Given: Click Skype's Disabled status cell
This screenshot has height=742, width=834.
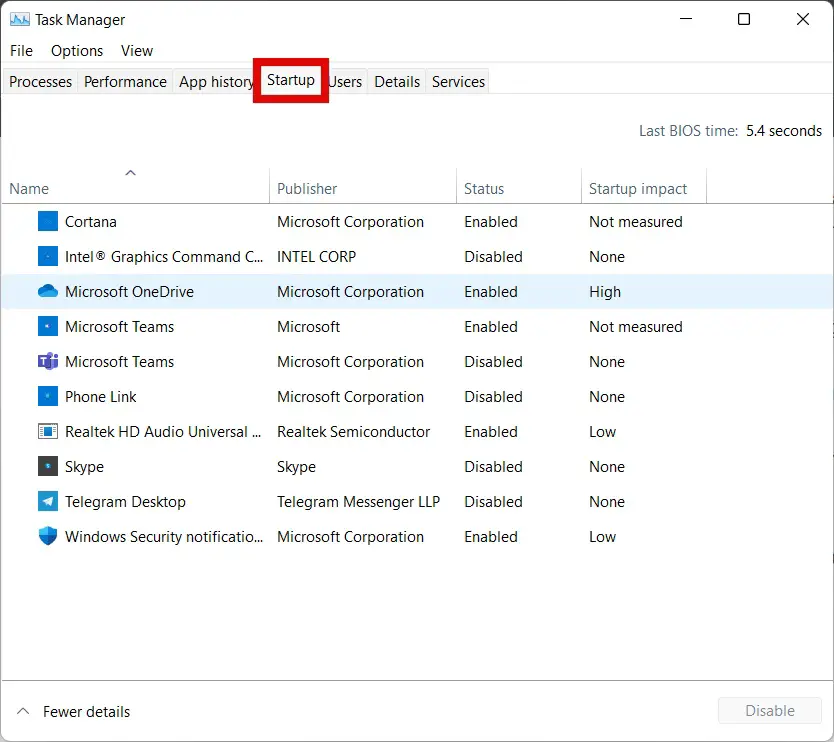Looking at the screenshot, I should pyautogui.click(x=493, y=466).
